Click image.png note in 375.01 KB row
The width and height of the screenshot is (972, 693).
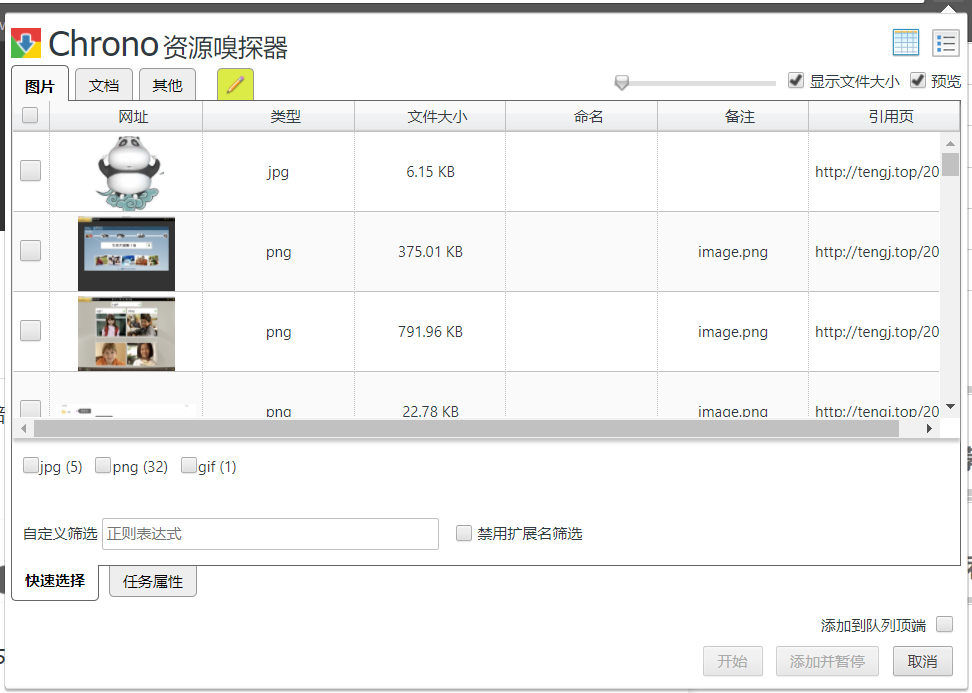[x=733, y=252]
